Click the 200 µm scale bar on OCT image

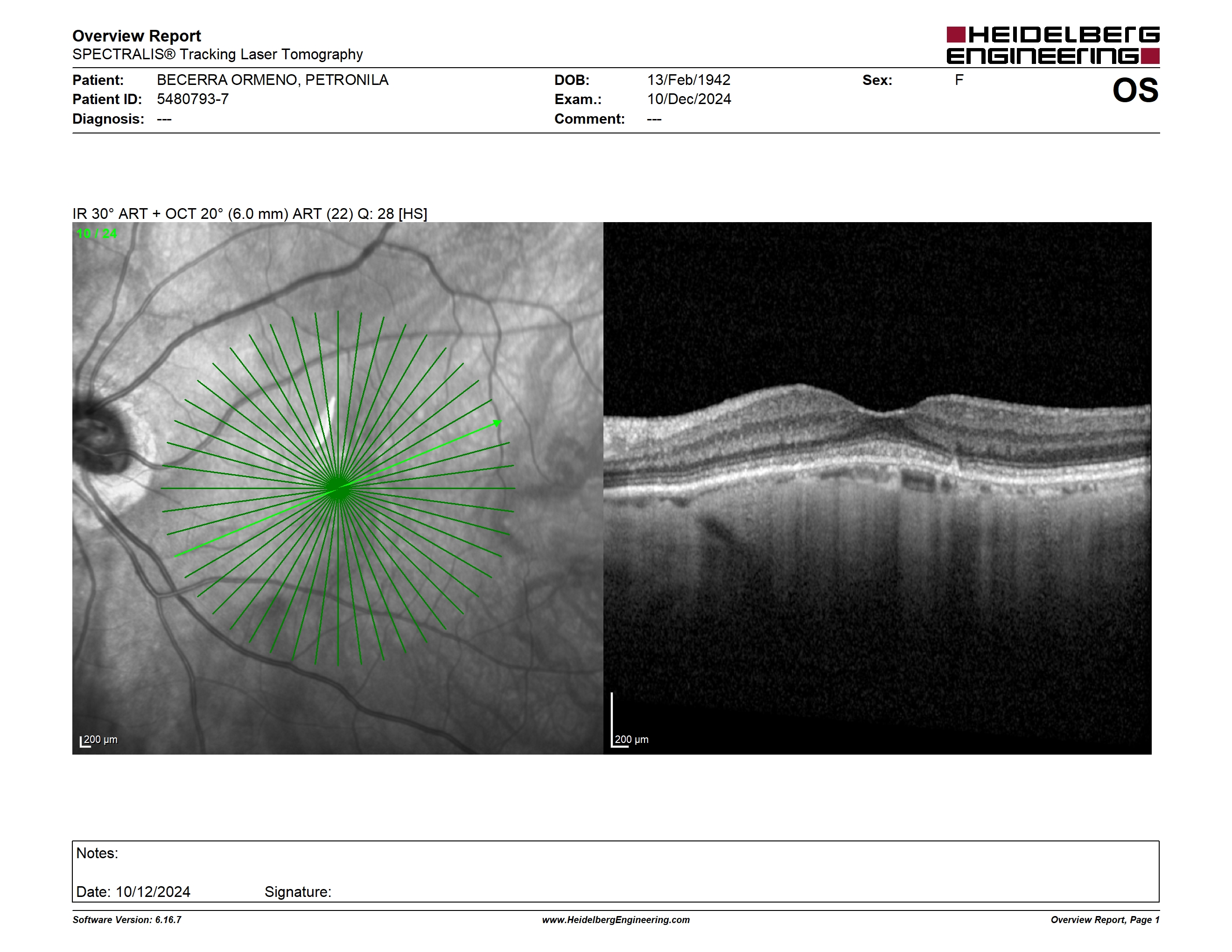point(630,721)
